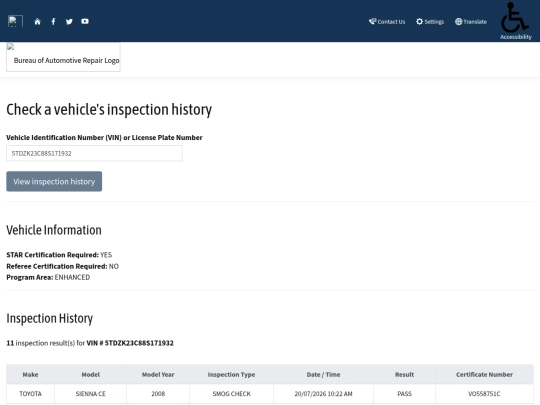This screenshot has width=540, height=405.
Task: Select the Certificate Number column header
Action: 485,374
